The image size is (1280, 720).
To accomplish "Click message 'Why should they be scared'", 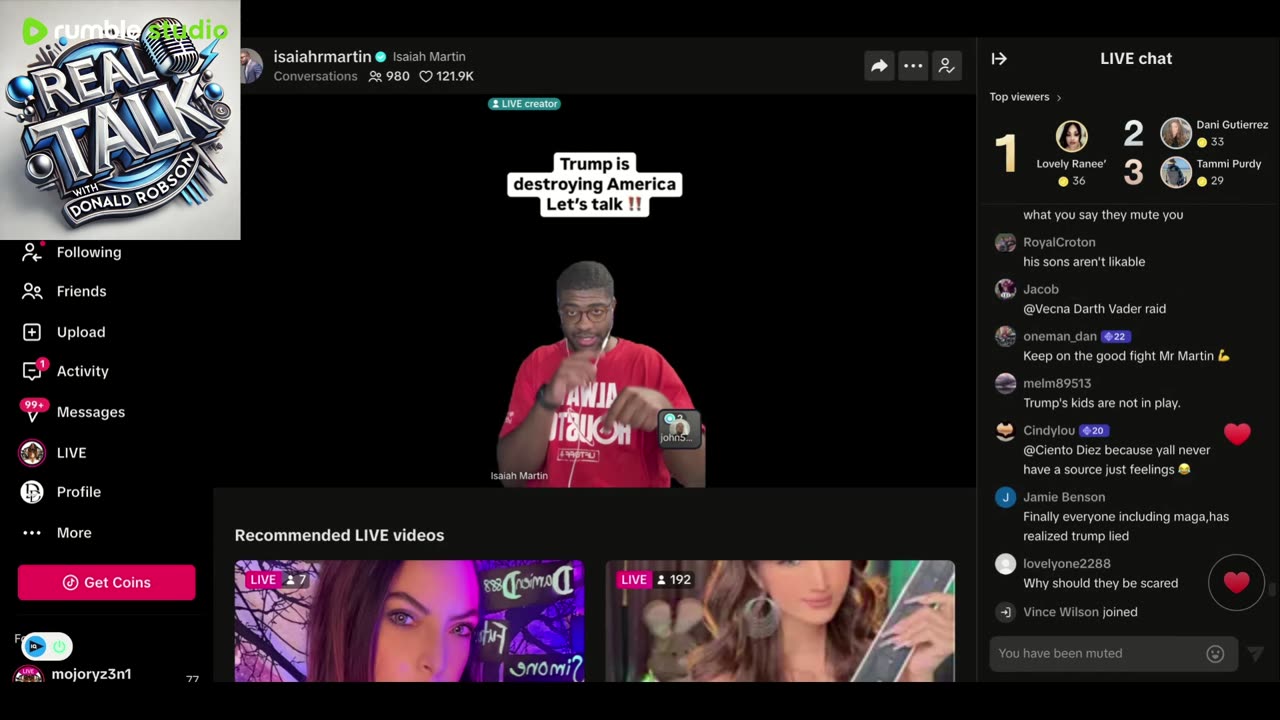I will tap(1100, 583).
